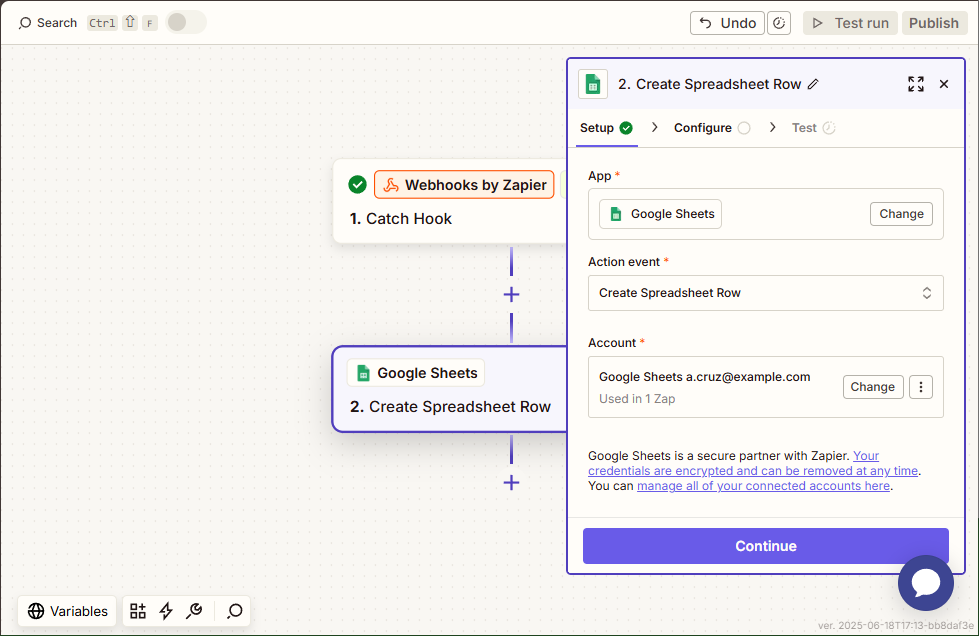Image resolution: width=979 pixels, height=636 pixels.
Task: Select the Google Sheets badge on canvas step
Action: [x=416, y=373]
